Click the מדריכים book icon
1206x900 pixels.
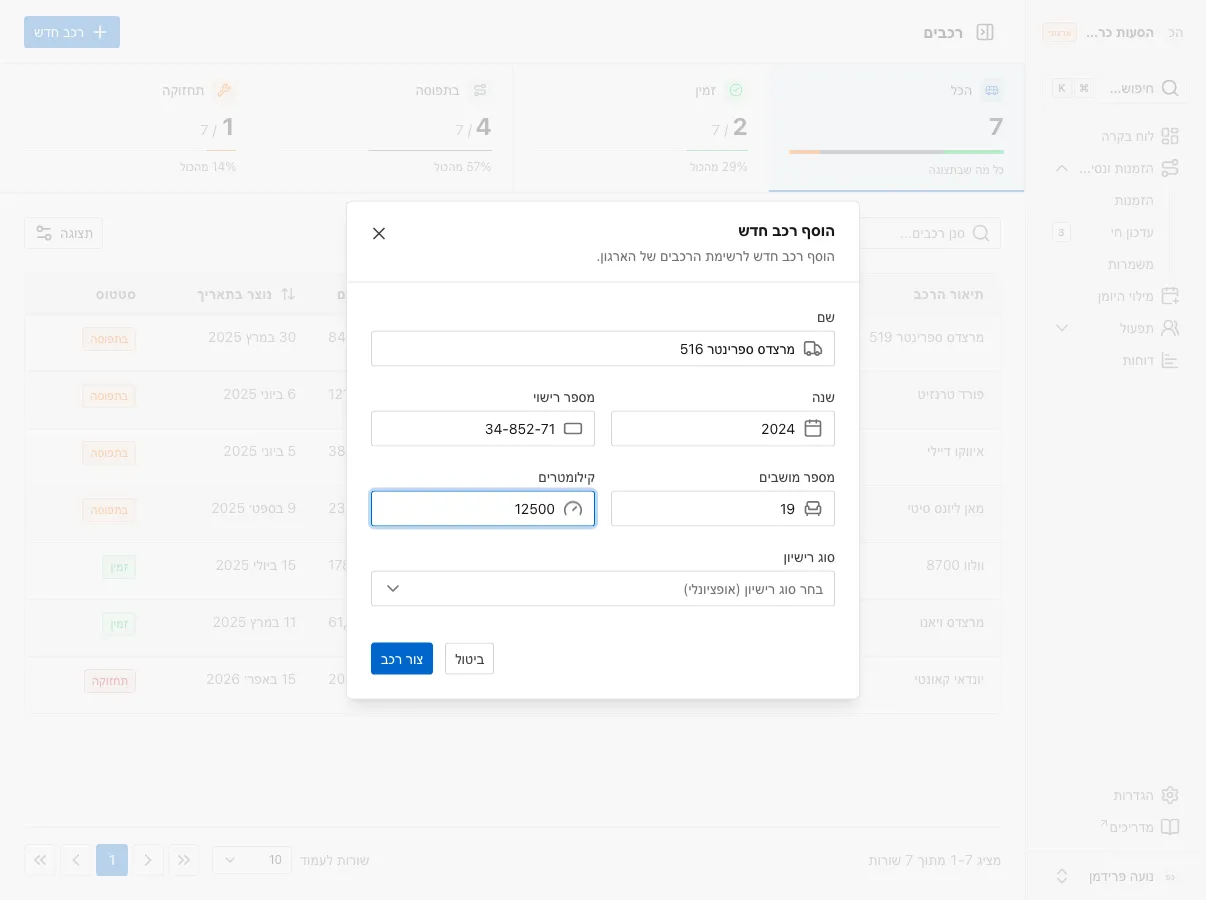(x=1170, y=827)
